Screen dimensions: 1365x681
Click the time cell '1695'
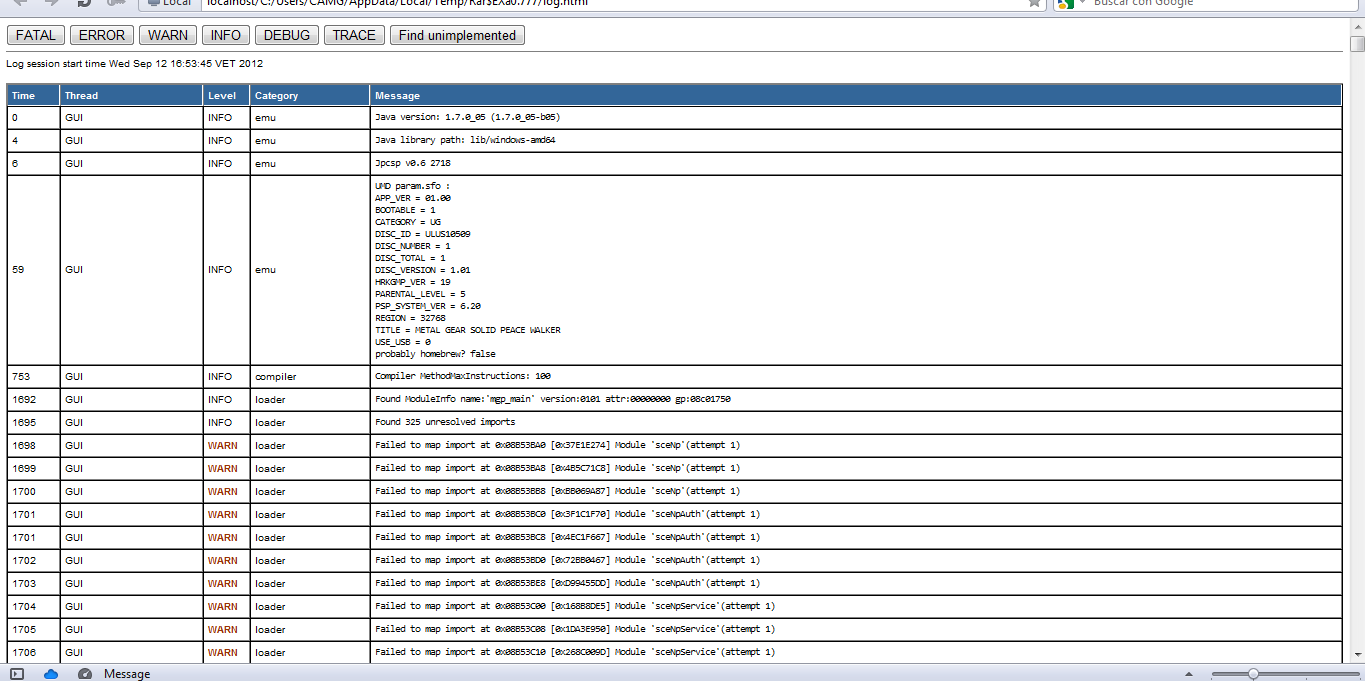pos(34,422)
